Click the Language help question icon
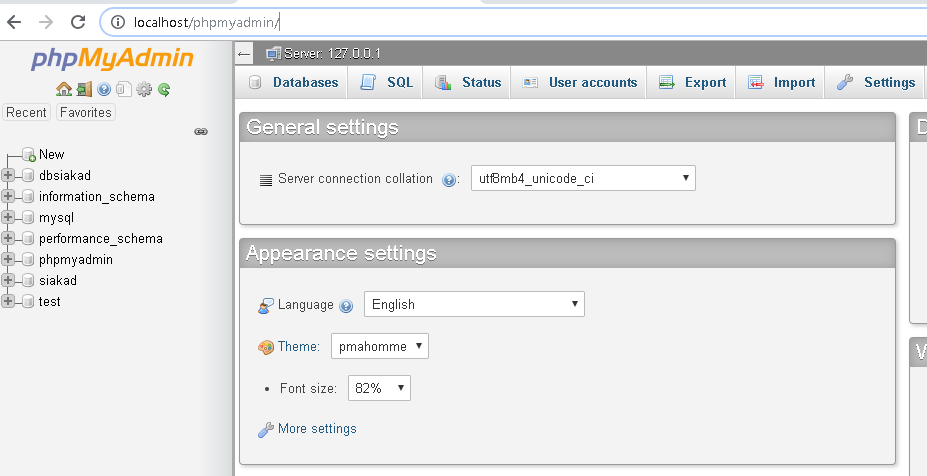 click(346, 306)
